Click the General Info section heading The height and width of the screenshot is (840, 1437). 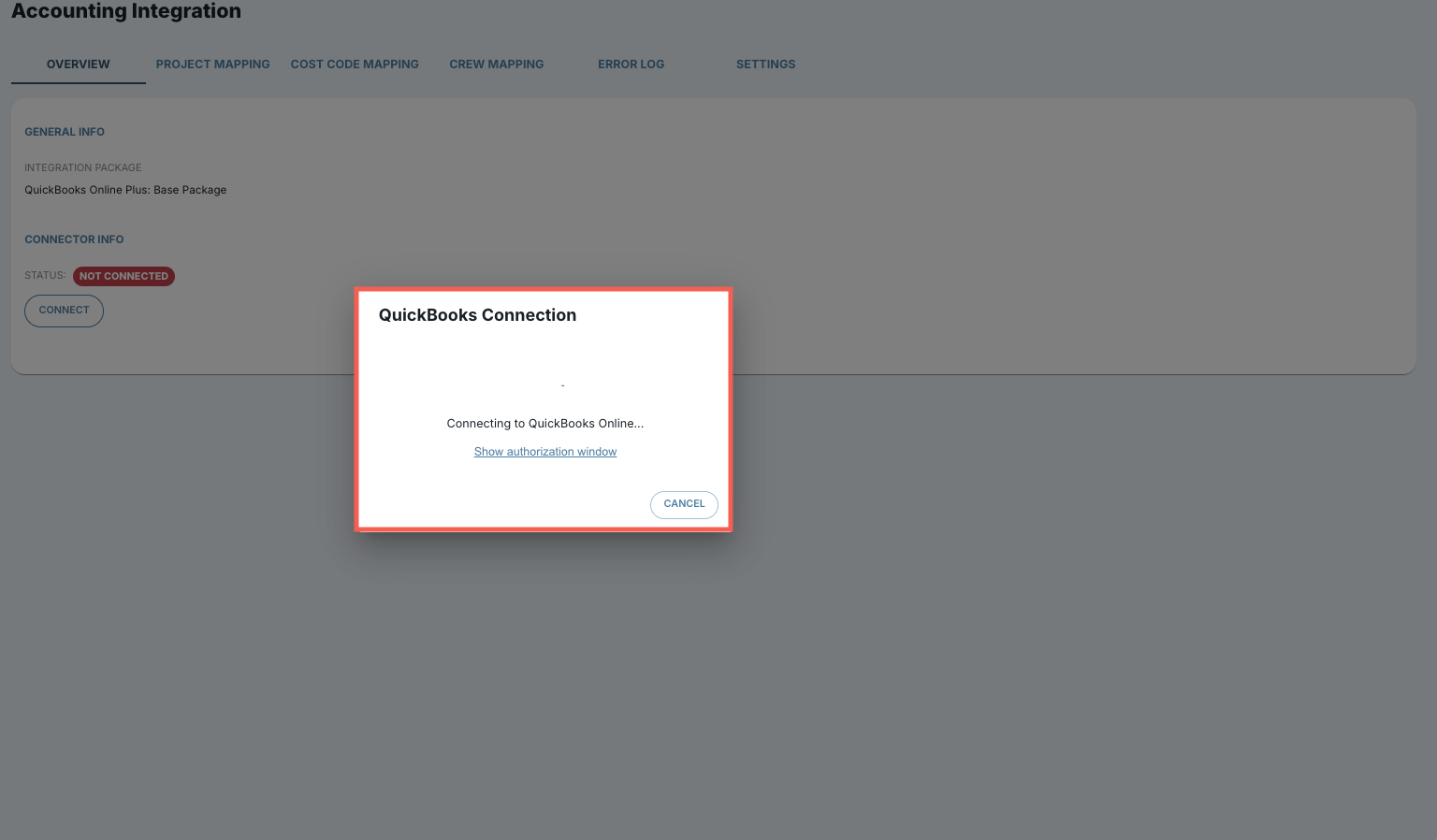[65, 132]
